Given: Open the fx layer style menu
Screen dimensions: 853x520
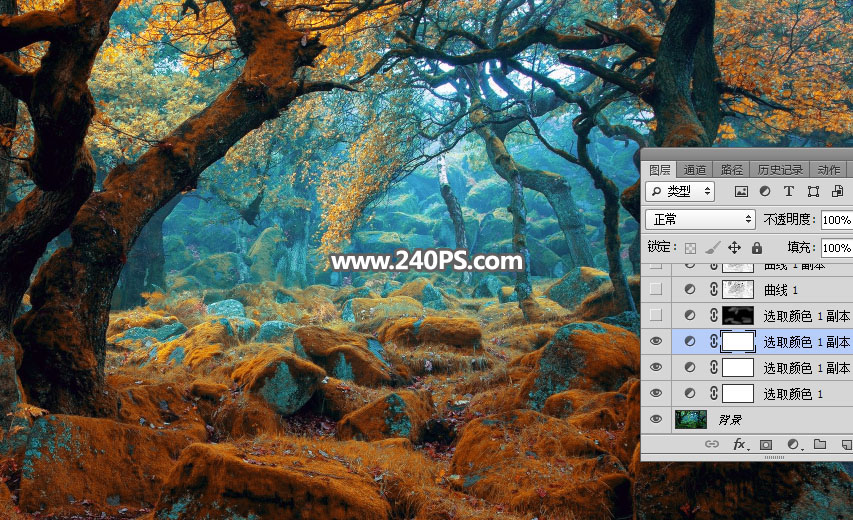Looking at the screenshot, I should pyautogui.click(x=740, y=444).
